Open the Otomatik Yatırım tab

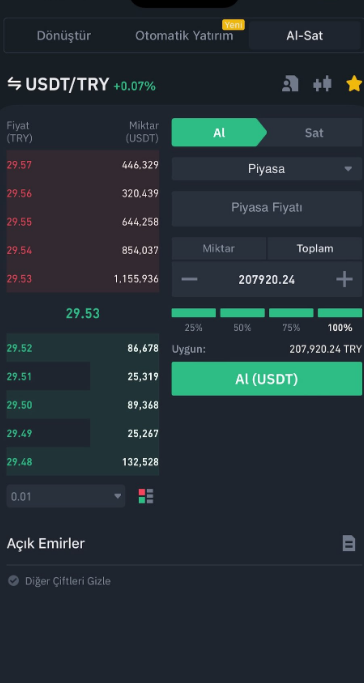[x=184, y=36]
